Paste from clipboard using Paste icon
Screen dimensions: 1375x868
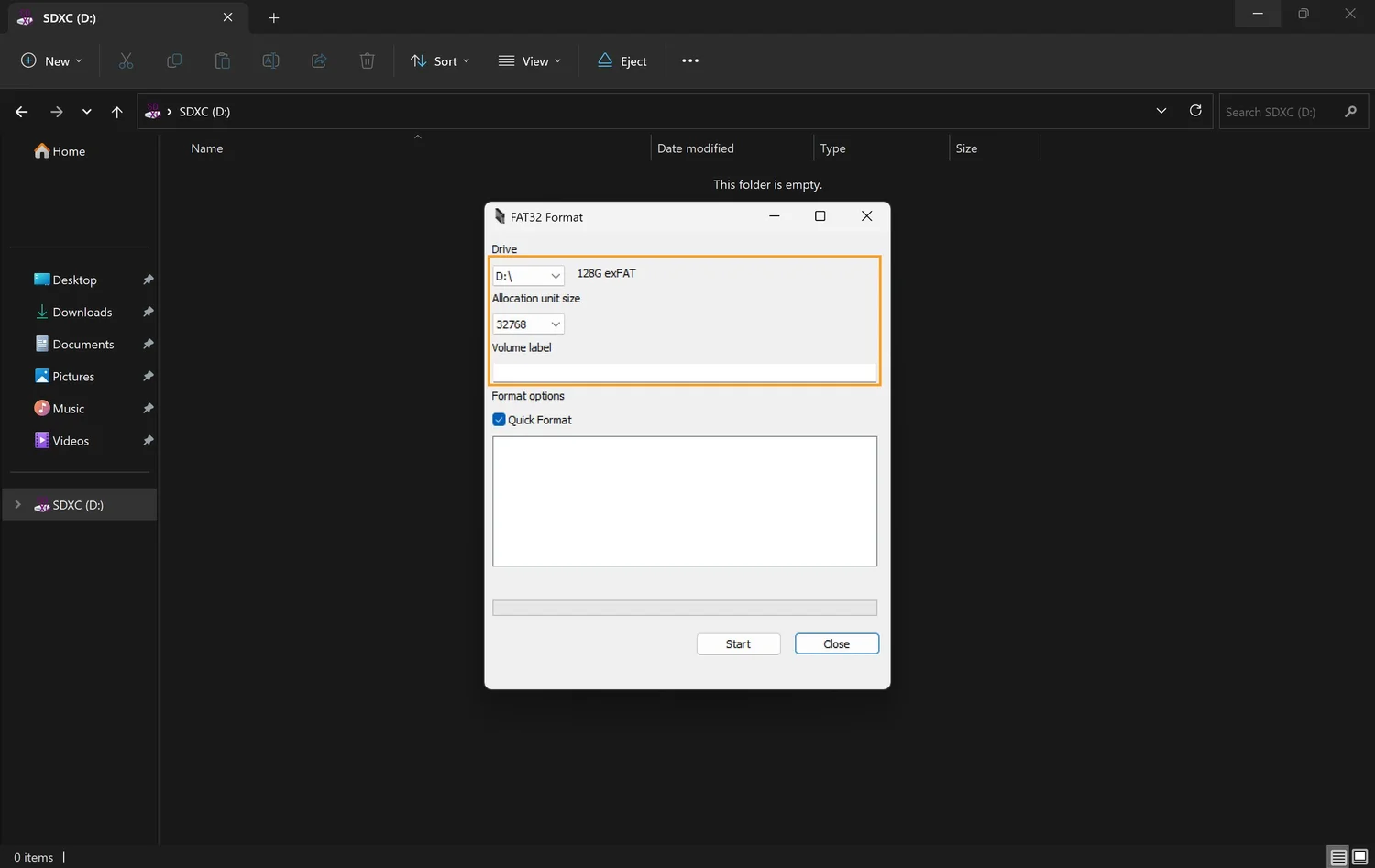[222, 60]
